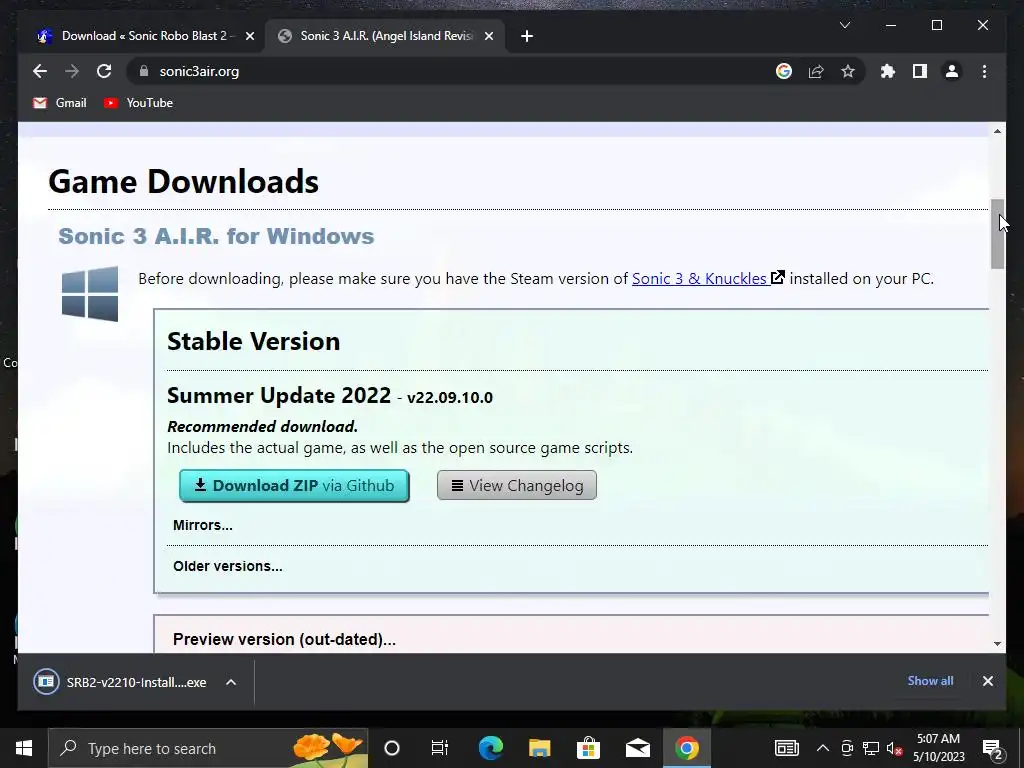Open the Chrome extensions puzzle icon
The height and width of the screenshot is (768, 1024).
[888, 71]
